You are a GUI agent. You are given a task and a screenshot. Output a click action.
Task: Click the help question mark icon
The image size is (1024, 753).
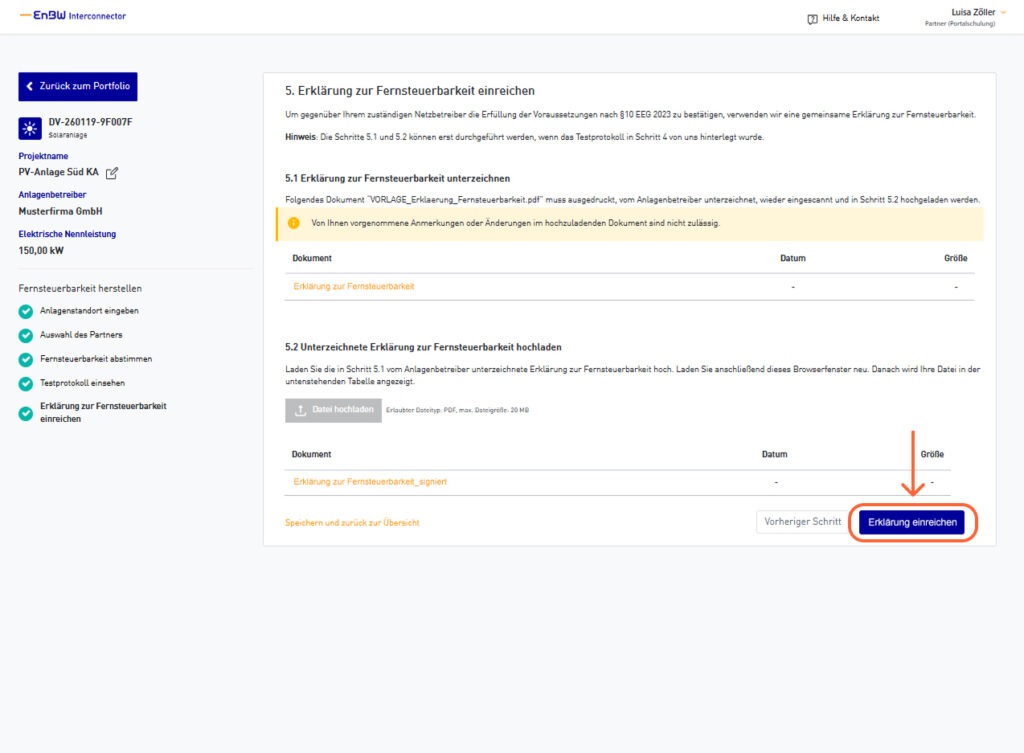click(x=812, y=18)
